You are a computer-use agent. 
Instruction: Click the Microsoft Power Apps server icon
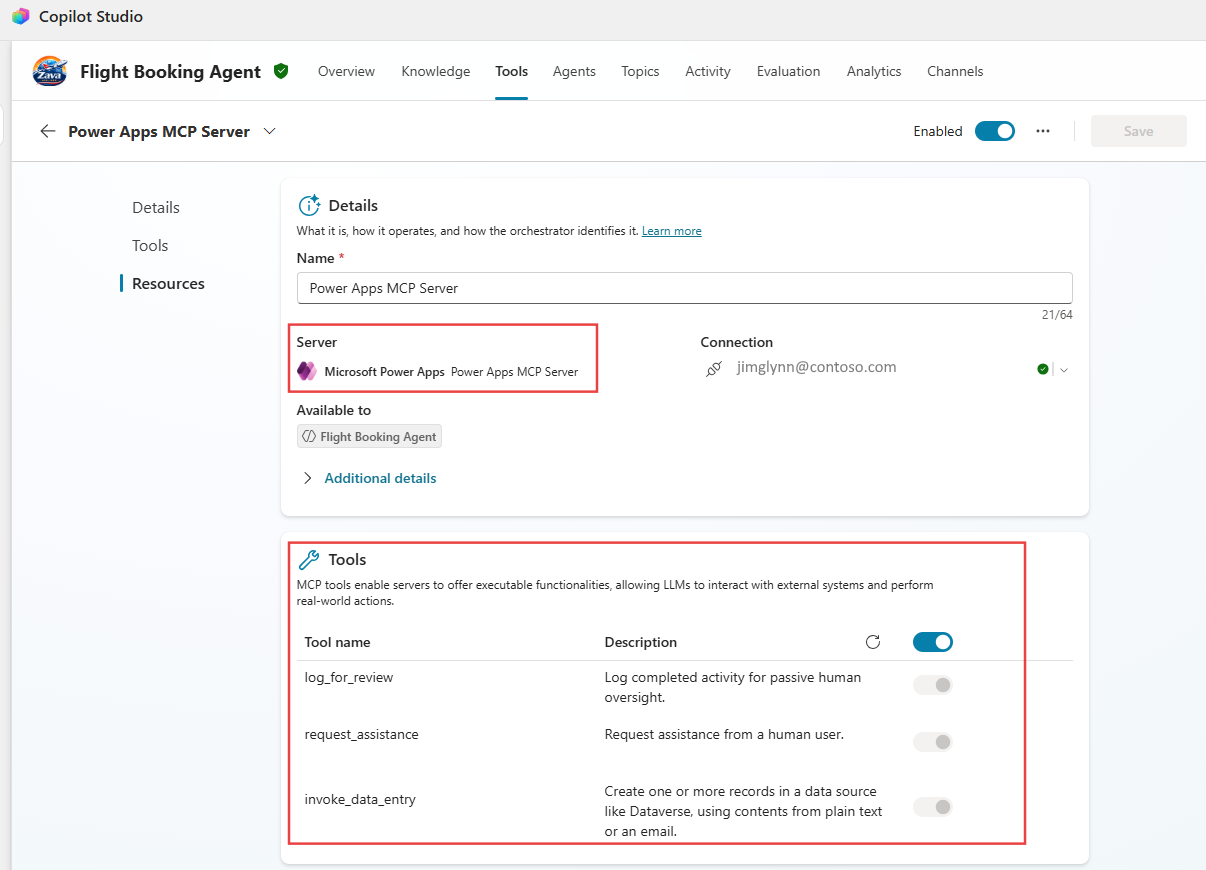point(308,371)
